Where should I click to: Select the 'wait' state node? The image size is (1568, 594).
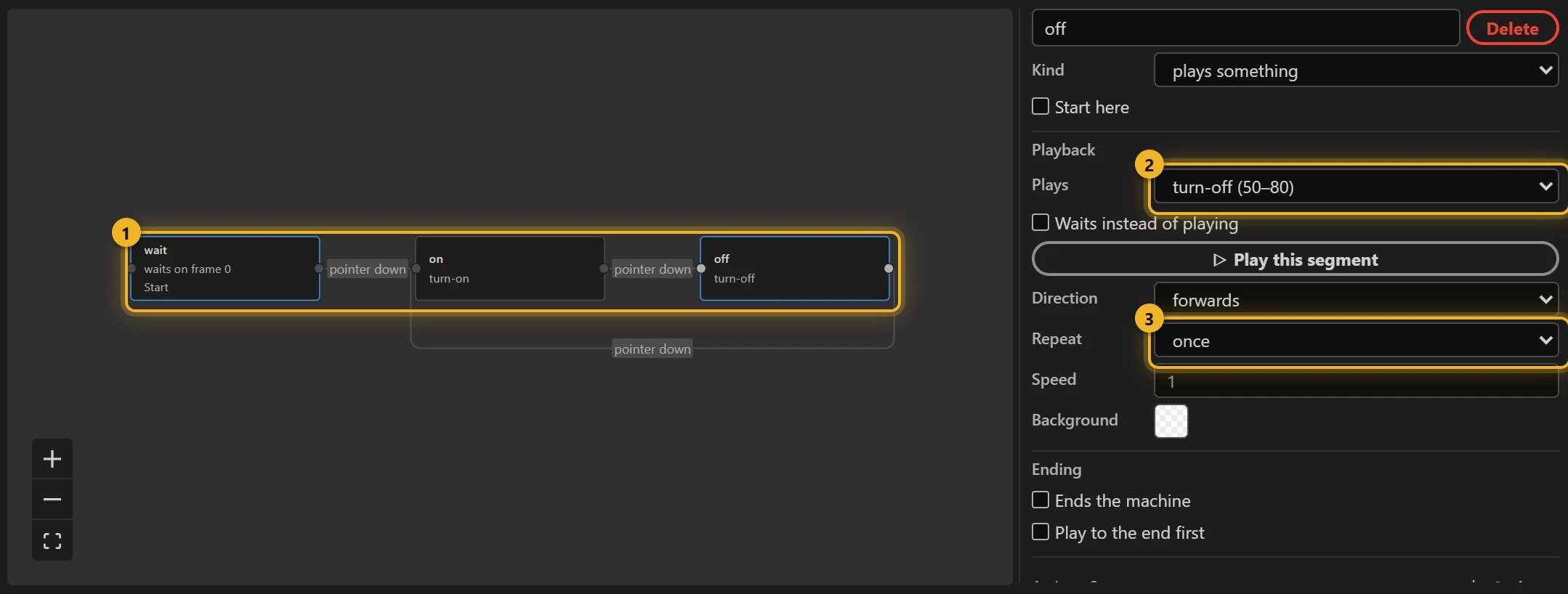225,268
